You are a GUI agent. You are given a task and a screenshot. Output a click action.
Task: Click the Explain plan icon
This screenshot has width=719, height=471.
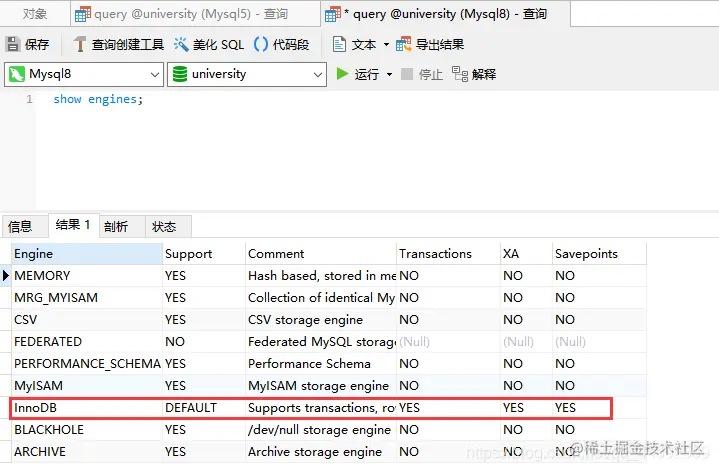(x=459, y=74)
